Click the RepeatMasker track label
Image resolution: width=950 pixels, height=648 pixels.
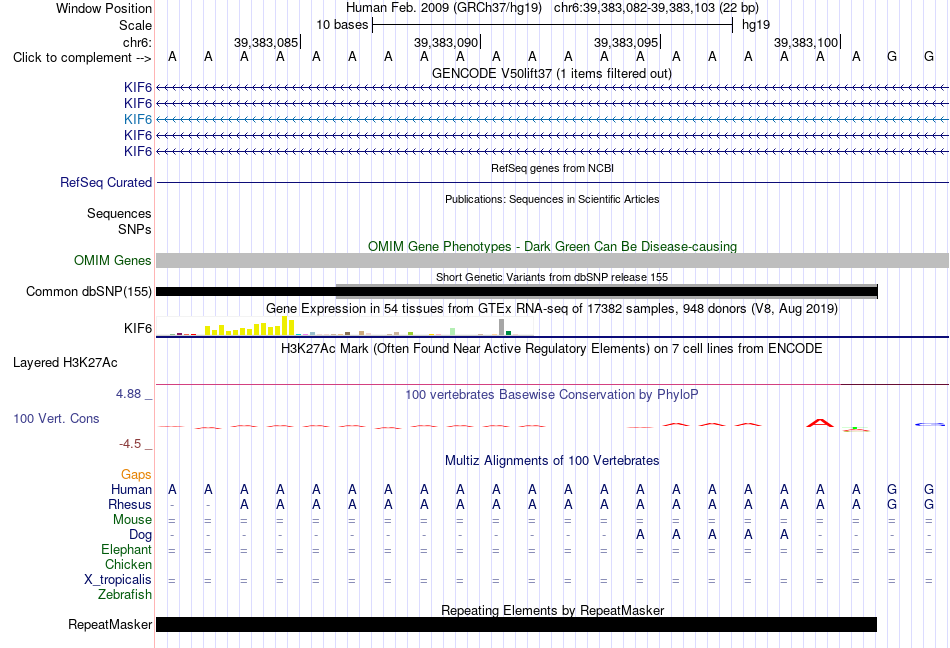click(x=110, y=624)
